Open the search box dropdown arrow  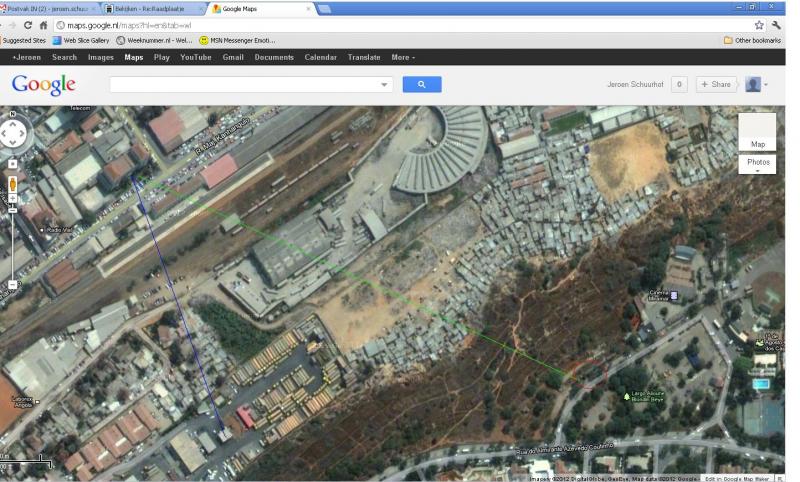click(x=384, y=85)
